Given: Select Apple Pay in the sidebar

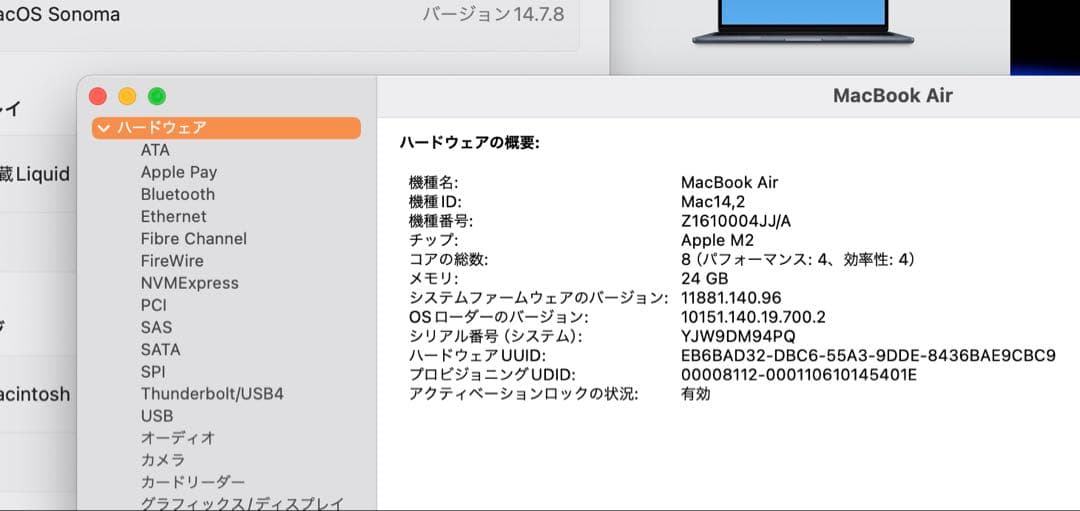Looking at the screenshot, I should pyautogui.click(x=179, y=172).
